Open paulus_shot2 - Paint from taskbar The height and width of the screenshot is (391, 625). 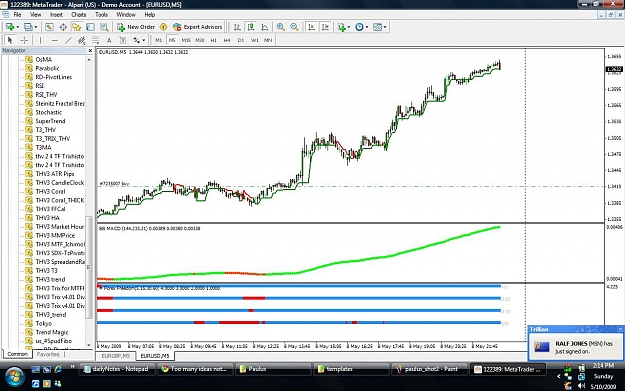click(x=428, y=369)
